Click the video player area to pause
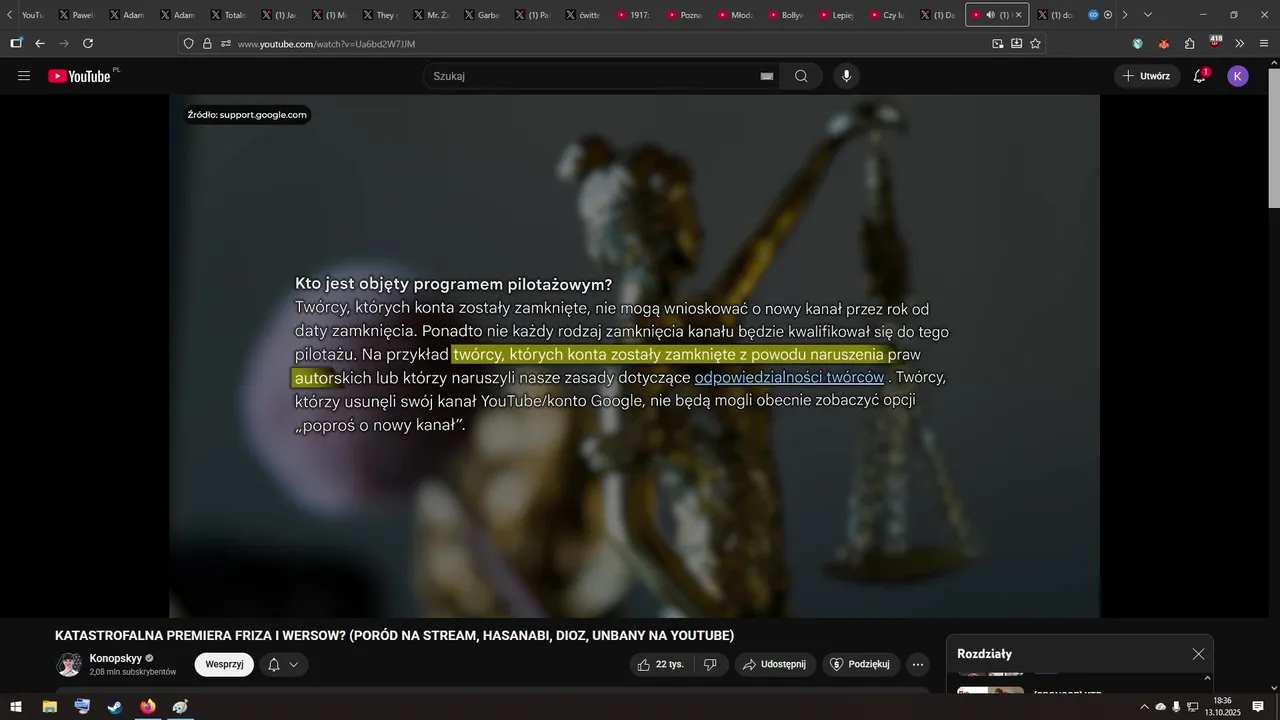 pos(634,356)
